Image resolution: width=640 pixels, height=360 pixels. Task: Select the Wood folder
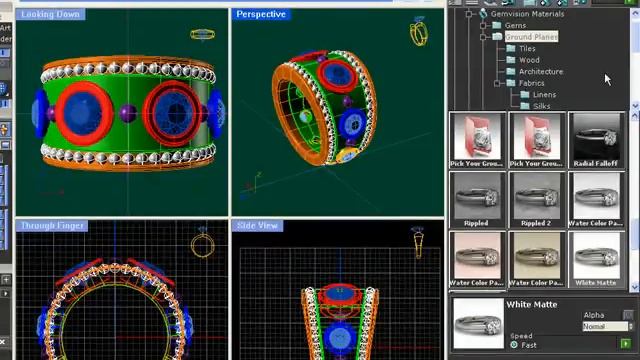[x=529, y=60]
